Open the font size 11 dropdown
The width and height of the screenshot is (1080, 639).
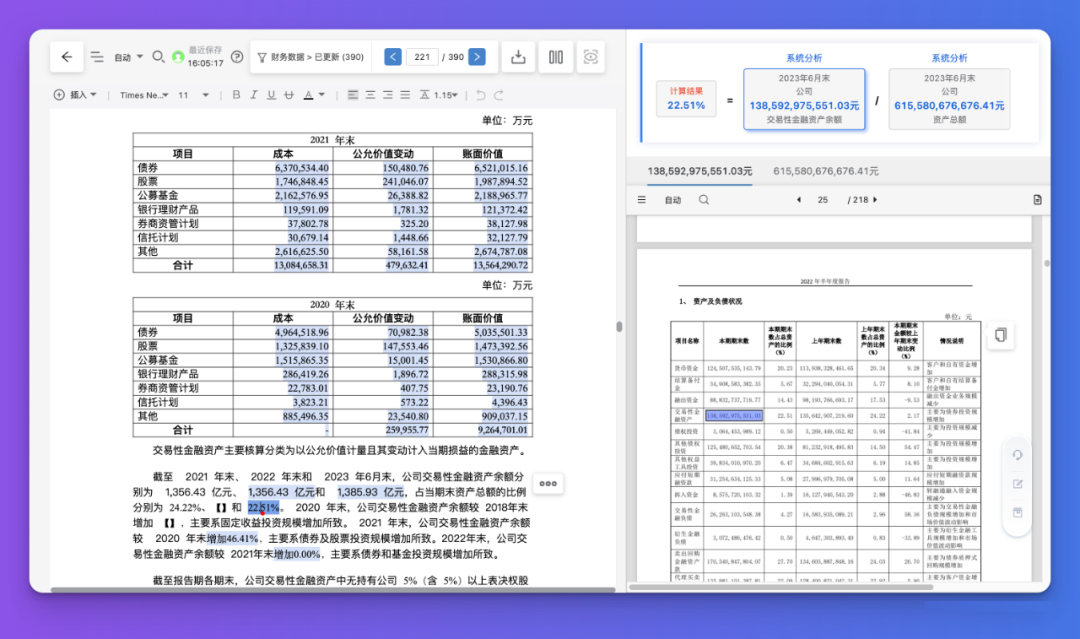click(194, 95)
